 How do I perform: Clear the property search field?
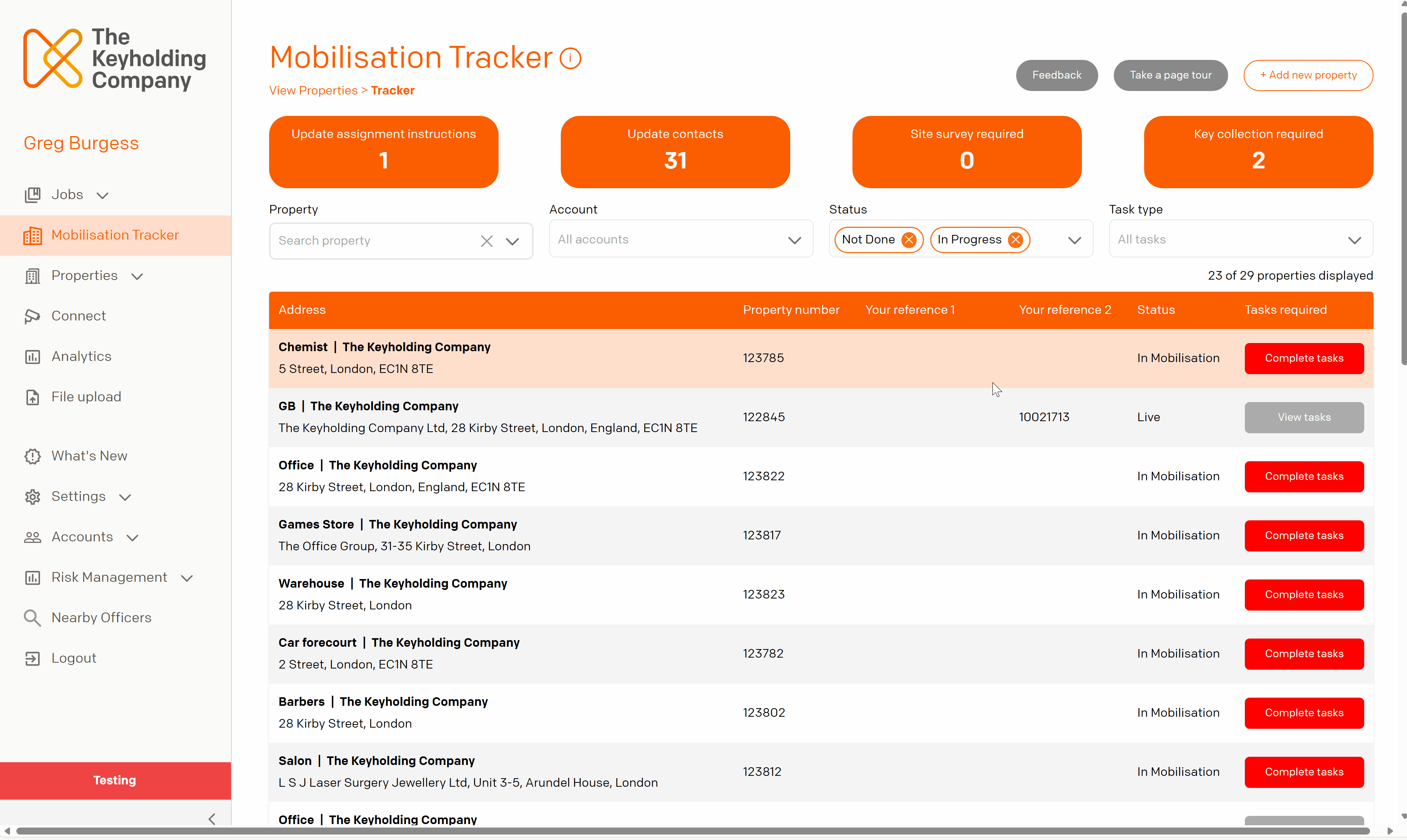[x=487, y=241]
